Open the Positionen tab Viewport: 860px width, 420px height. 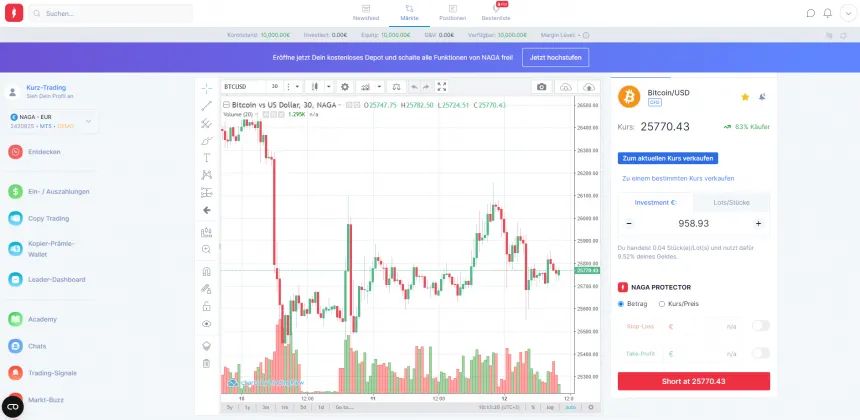(452, 13)
